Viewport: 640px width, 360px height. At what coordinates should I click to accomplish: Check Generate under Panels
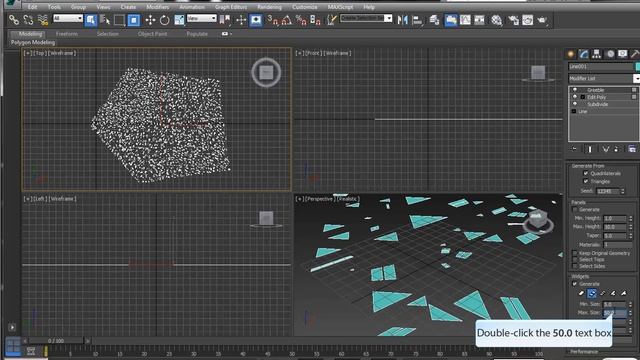(x=575, y=210)
